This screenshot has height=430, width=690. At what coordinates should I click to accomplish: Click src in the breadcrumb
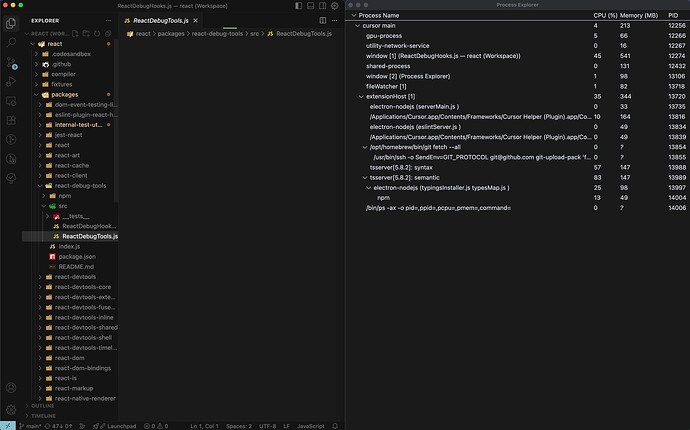(254, 33)
